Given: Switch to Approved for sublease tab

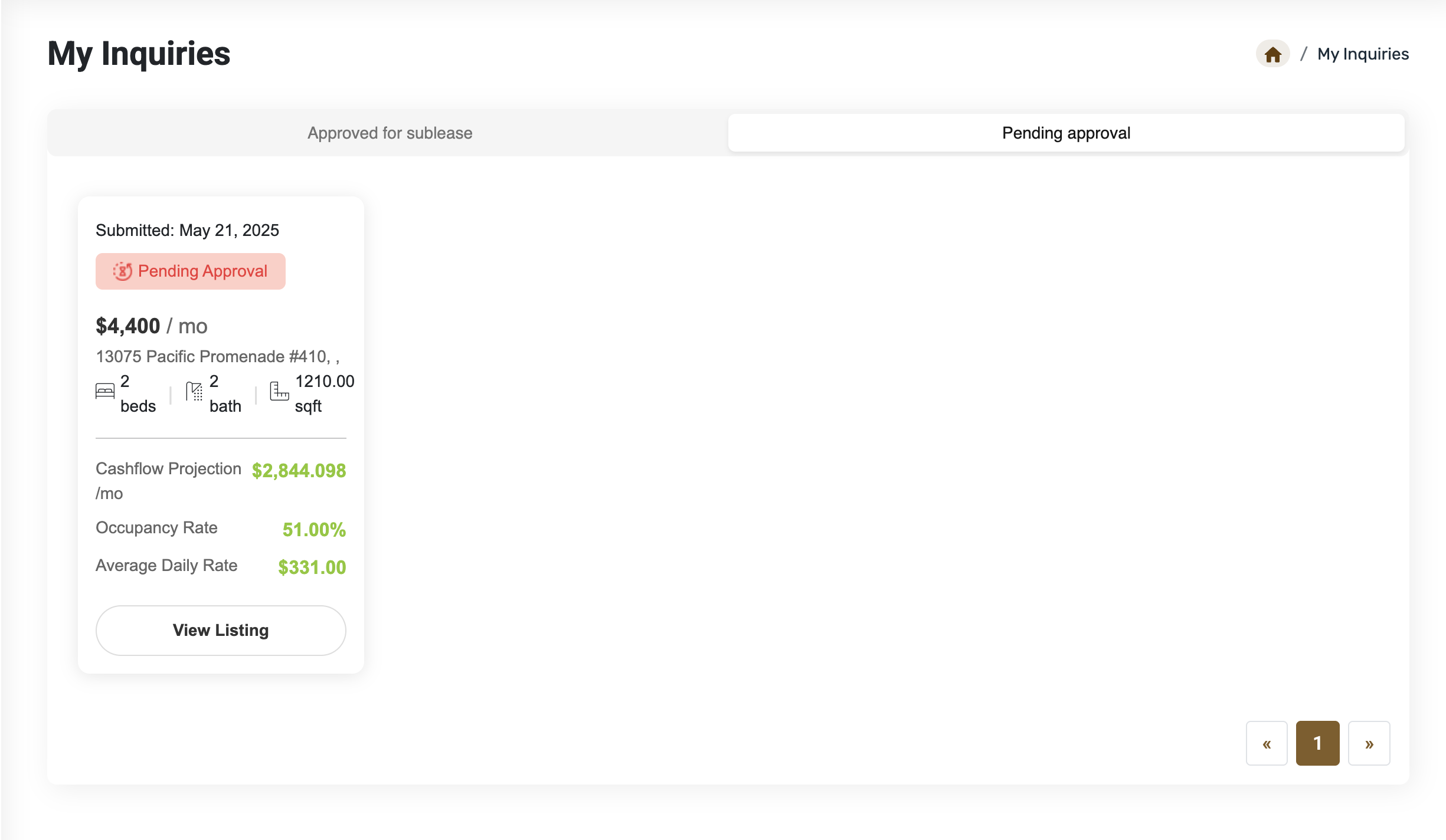Looking at the screenshot, I should [x=390, y=133].
